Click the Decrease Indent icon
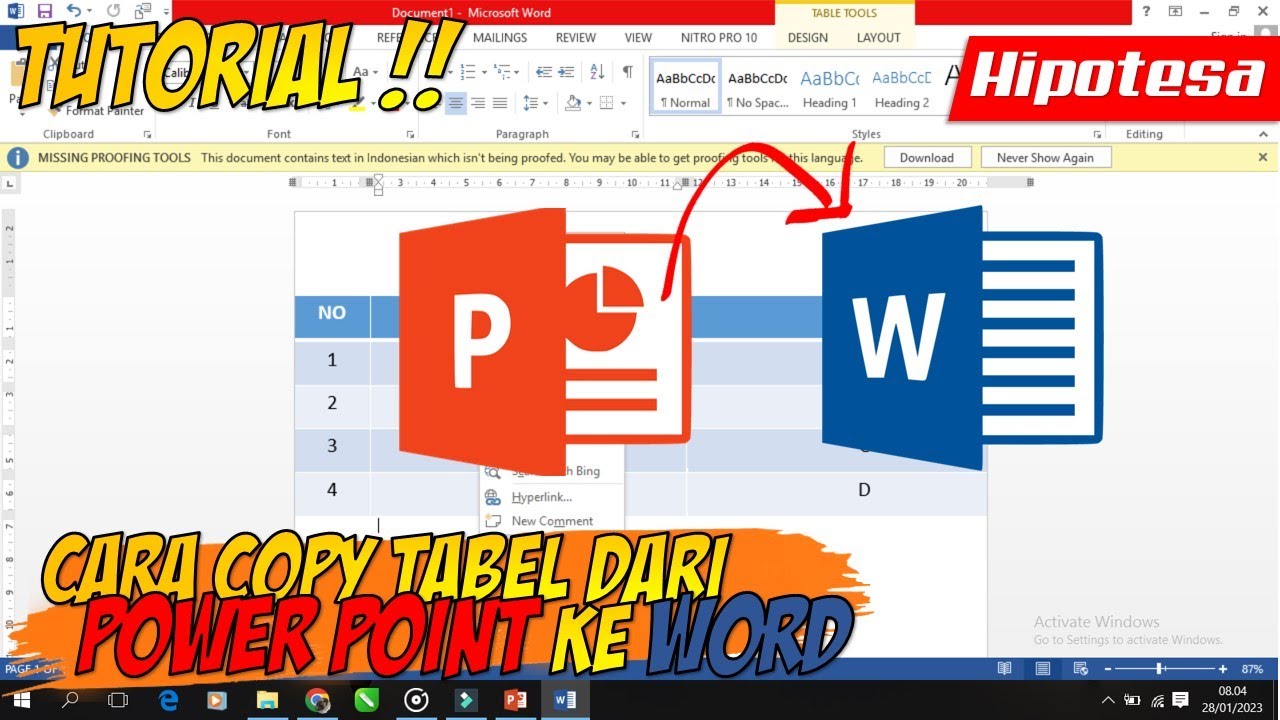 [x=543, y=72]
